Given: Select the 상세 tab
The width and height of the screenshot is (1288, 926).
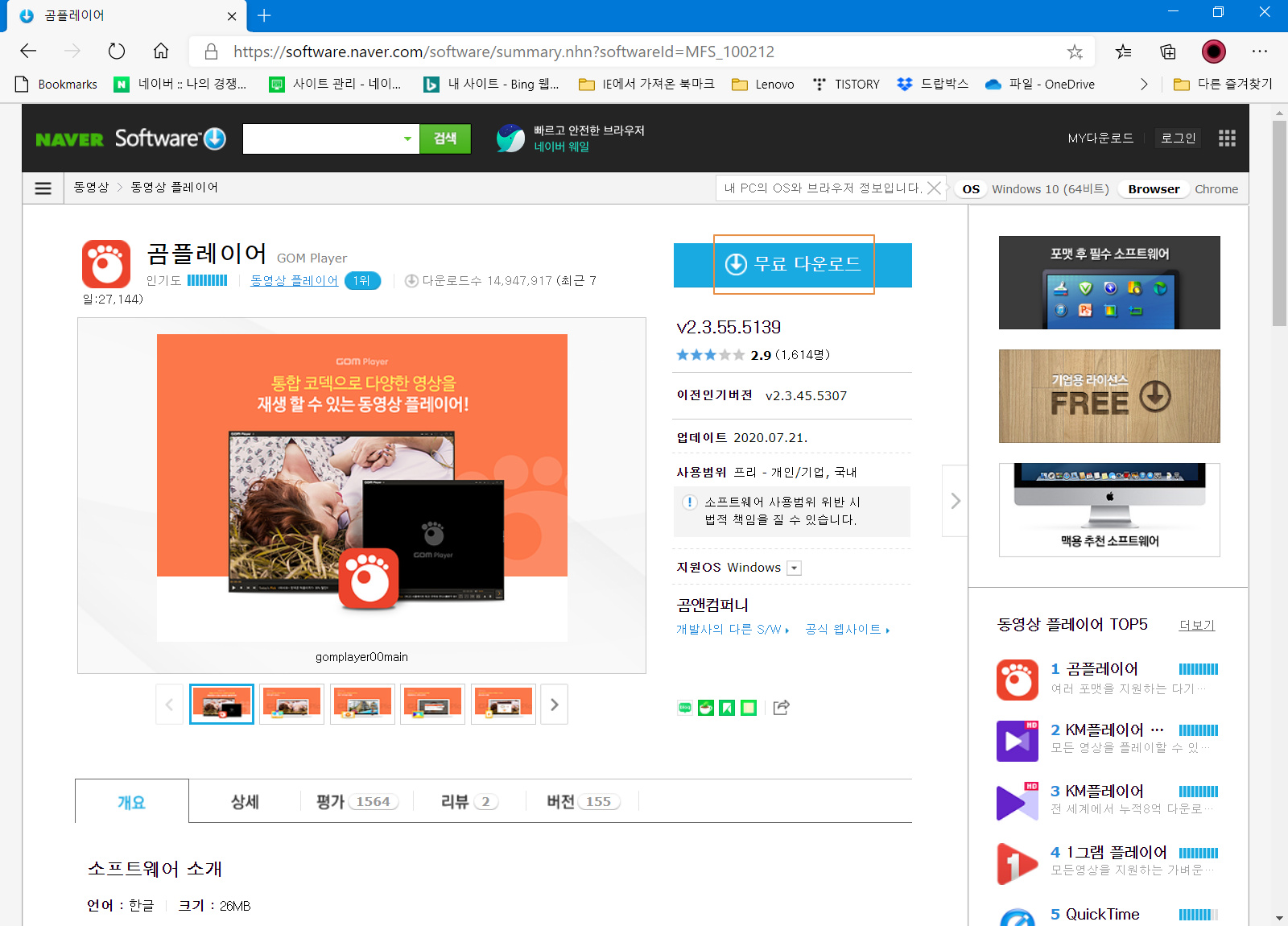Looking at the screenshot, I should tap(245, 801).
